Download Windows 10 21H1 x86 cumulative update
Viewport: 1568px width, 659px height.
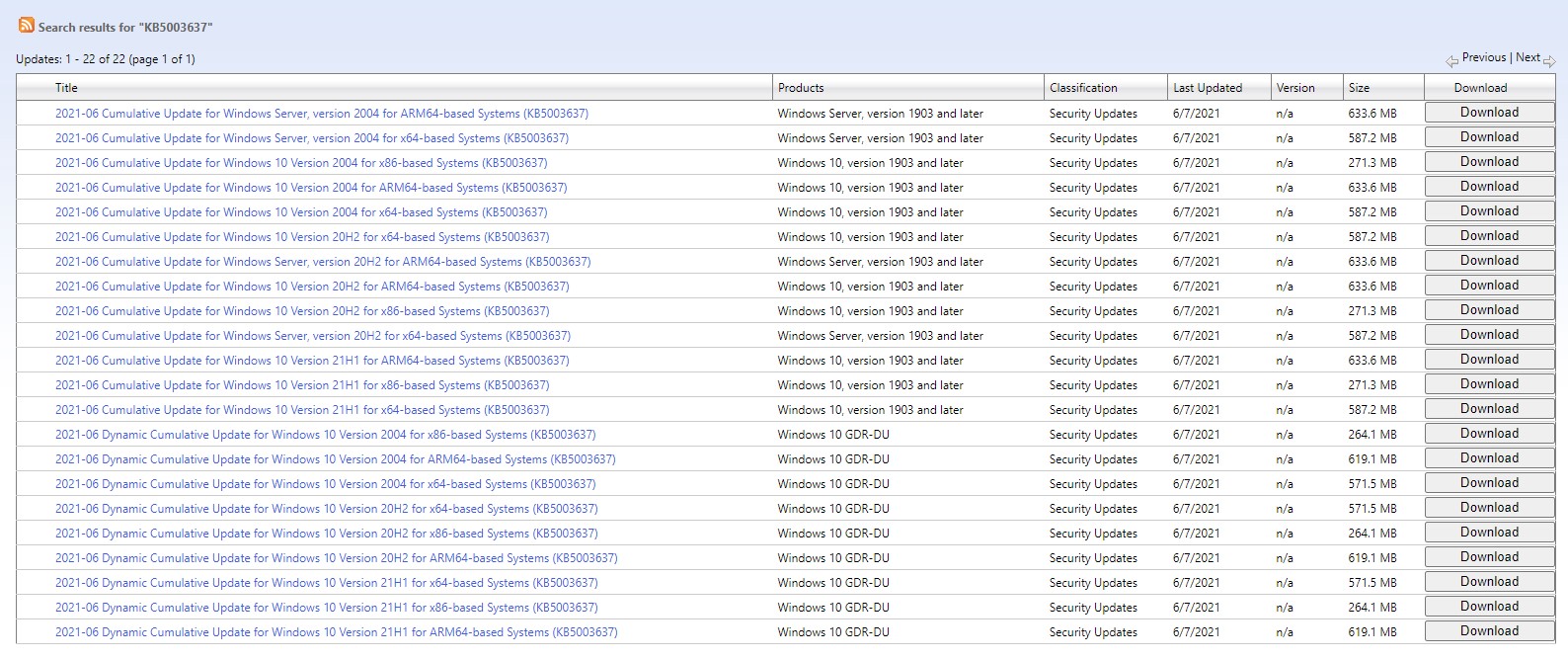(x=1489, y=384)
